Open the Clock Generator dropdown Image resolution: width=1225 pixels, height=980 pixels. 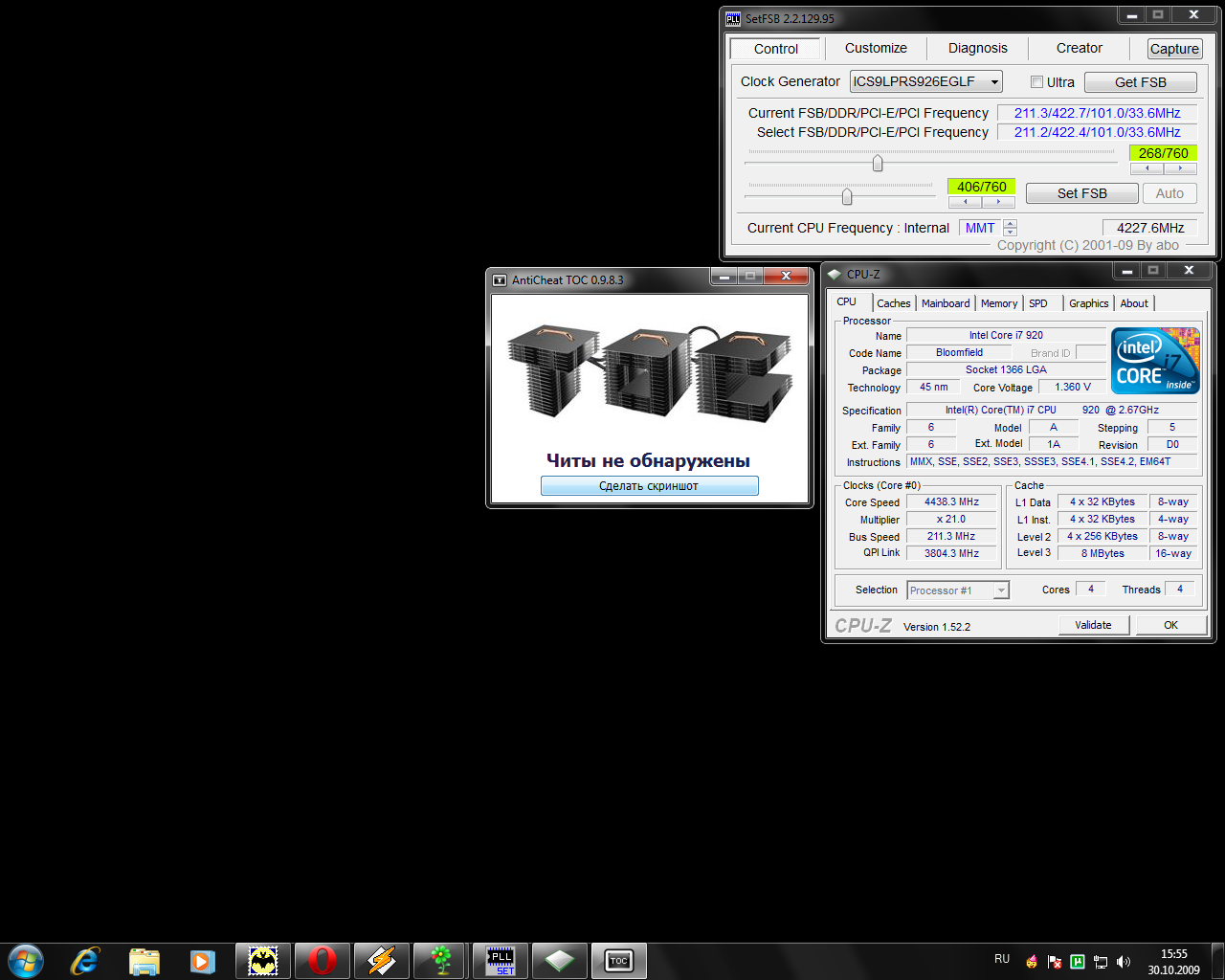[x=926, y=82]
